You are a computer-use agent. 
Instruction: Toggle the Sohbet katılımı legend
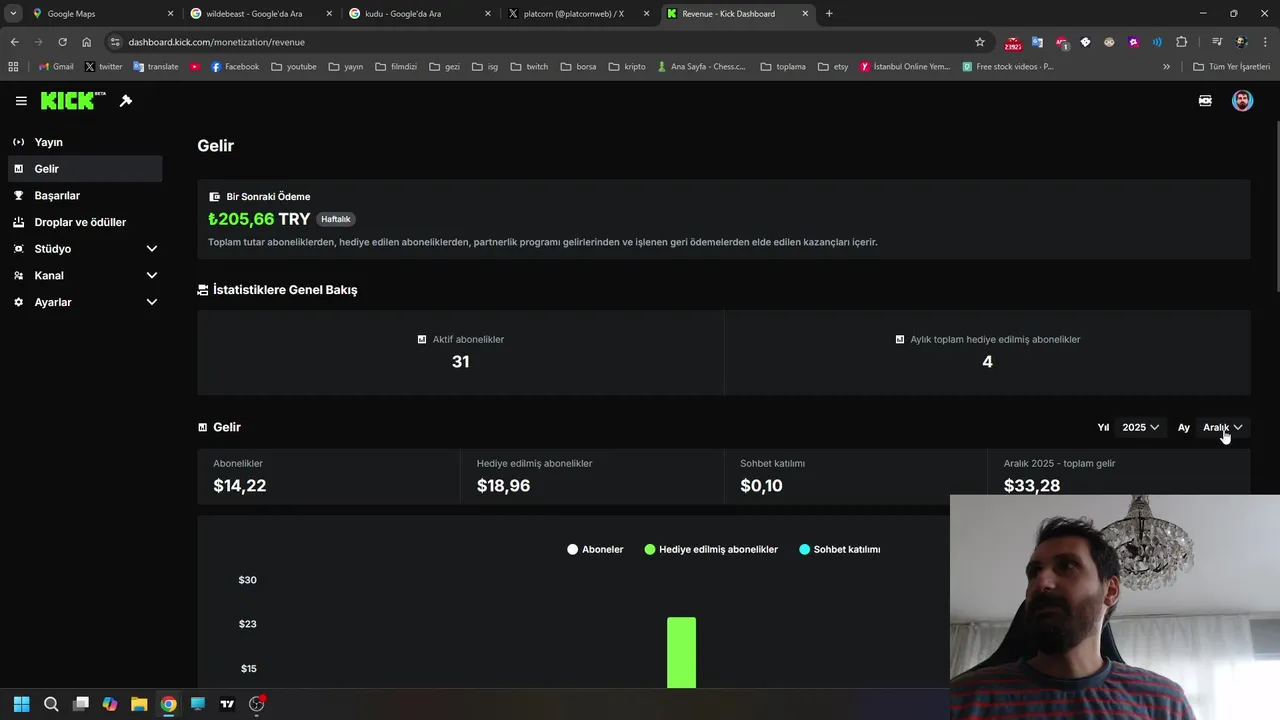tap(840, 549)
